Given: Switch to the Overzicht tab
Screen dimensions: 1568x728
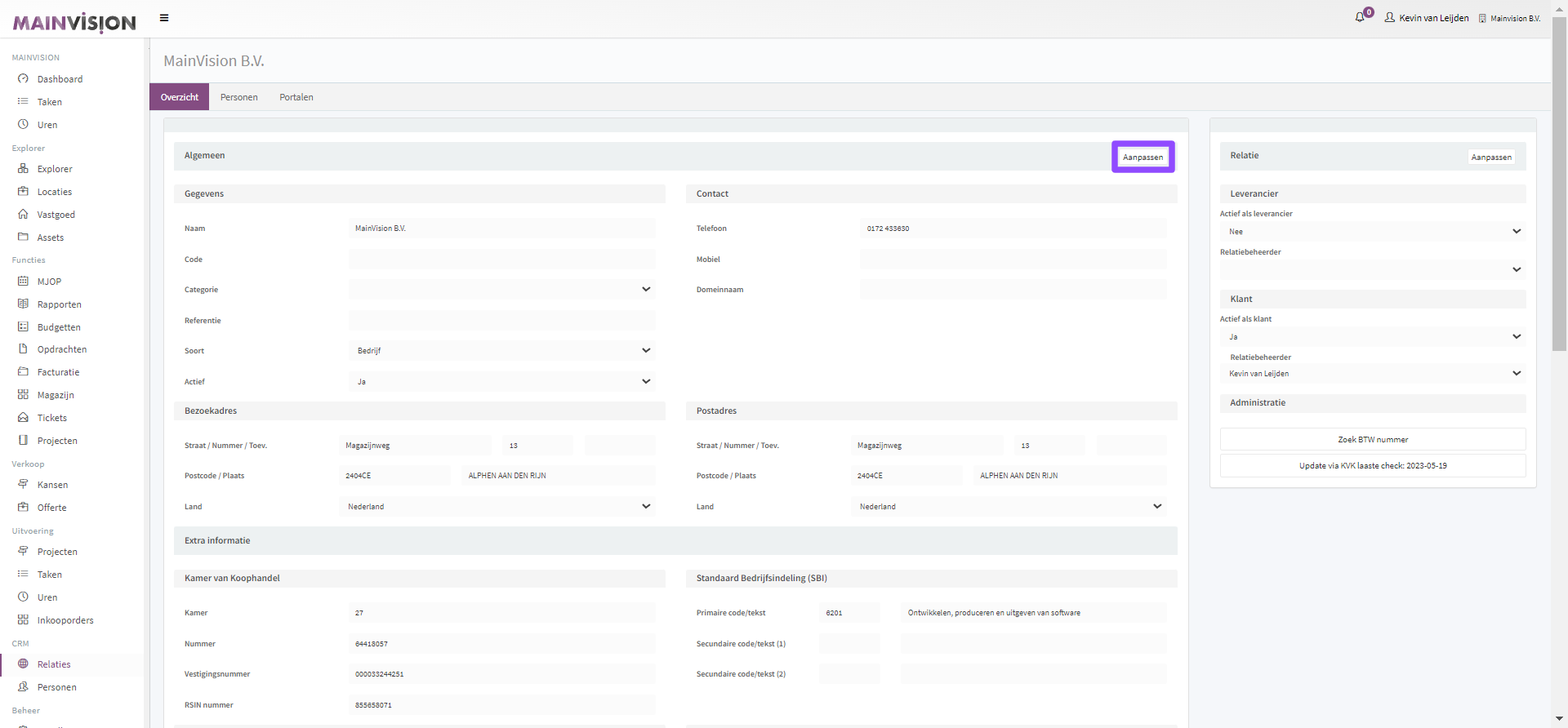Looking at the screenshot, I should (180, 97).
